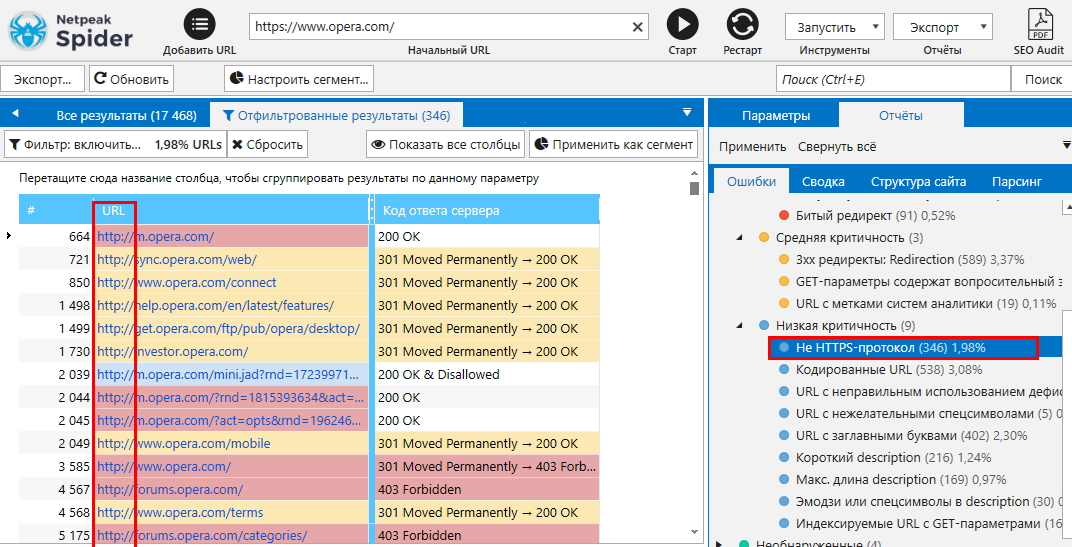
Task: Click Показать все столбцы button
Action: (x=446, y=144)
